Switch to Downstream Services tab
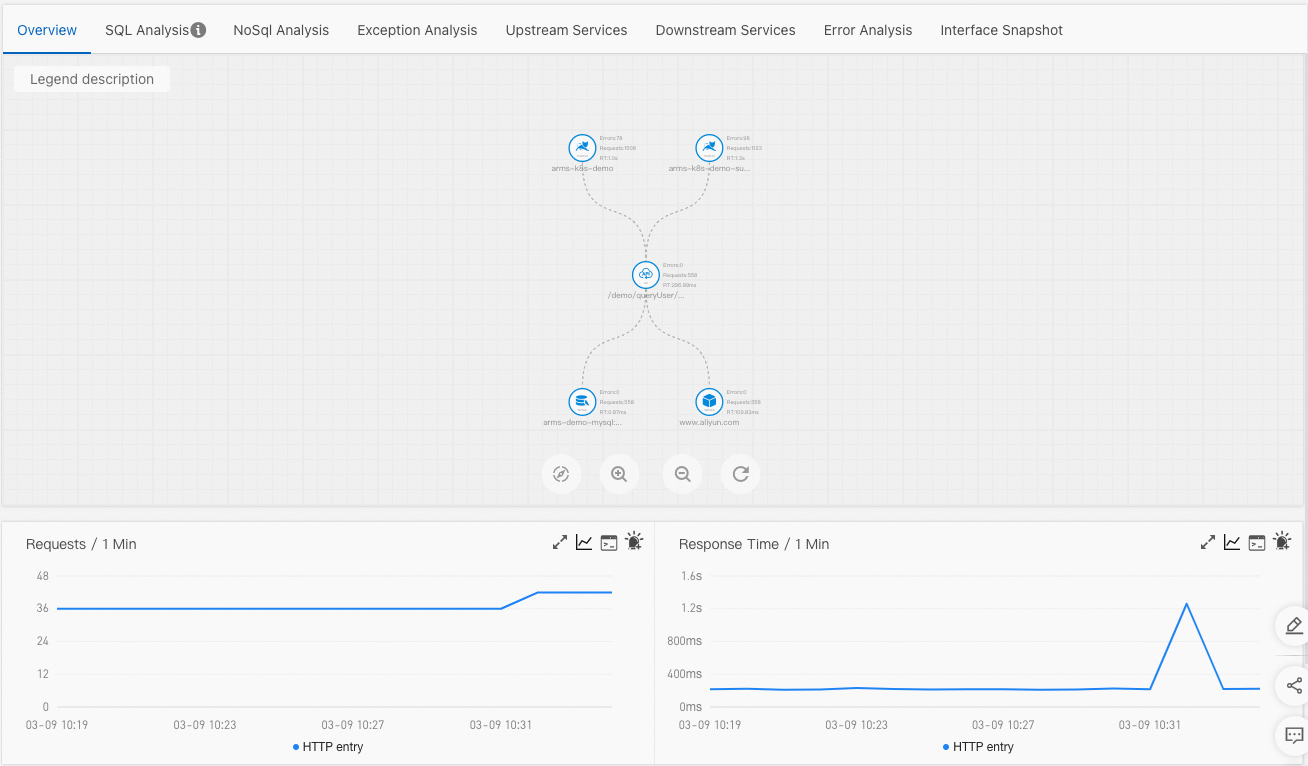 pyautogui.click(x=725, y=30)
